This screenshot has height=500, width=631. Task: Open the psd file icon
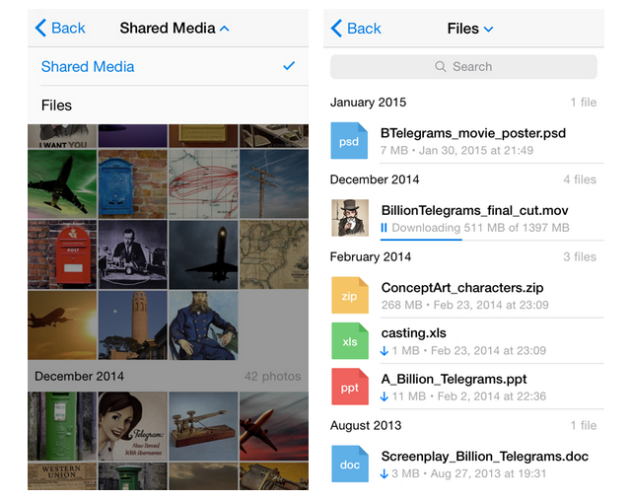[x=349, y=140]
